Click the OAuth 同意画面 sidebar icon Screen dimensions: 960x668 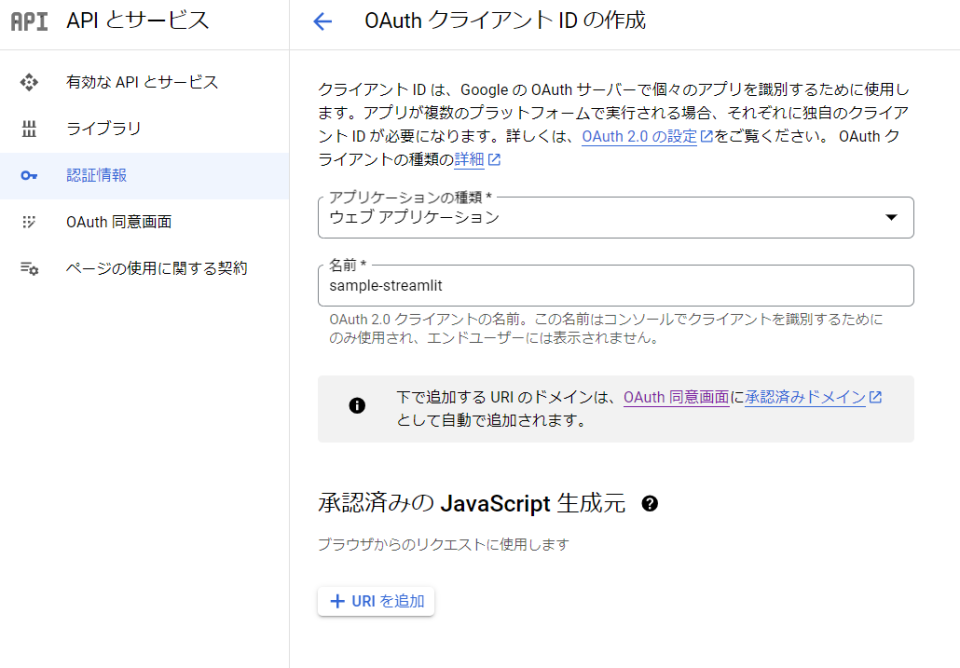(x=29, y=222)
